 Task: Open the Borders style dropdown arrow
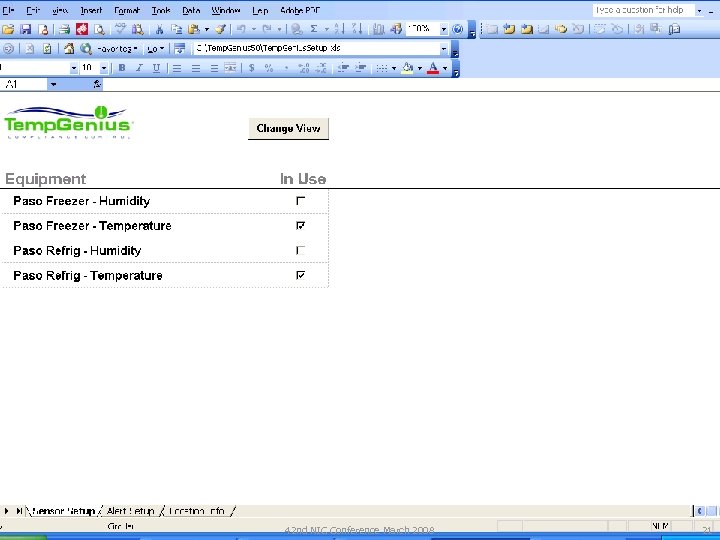pyautogui.click(x=394, y=68)
